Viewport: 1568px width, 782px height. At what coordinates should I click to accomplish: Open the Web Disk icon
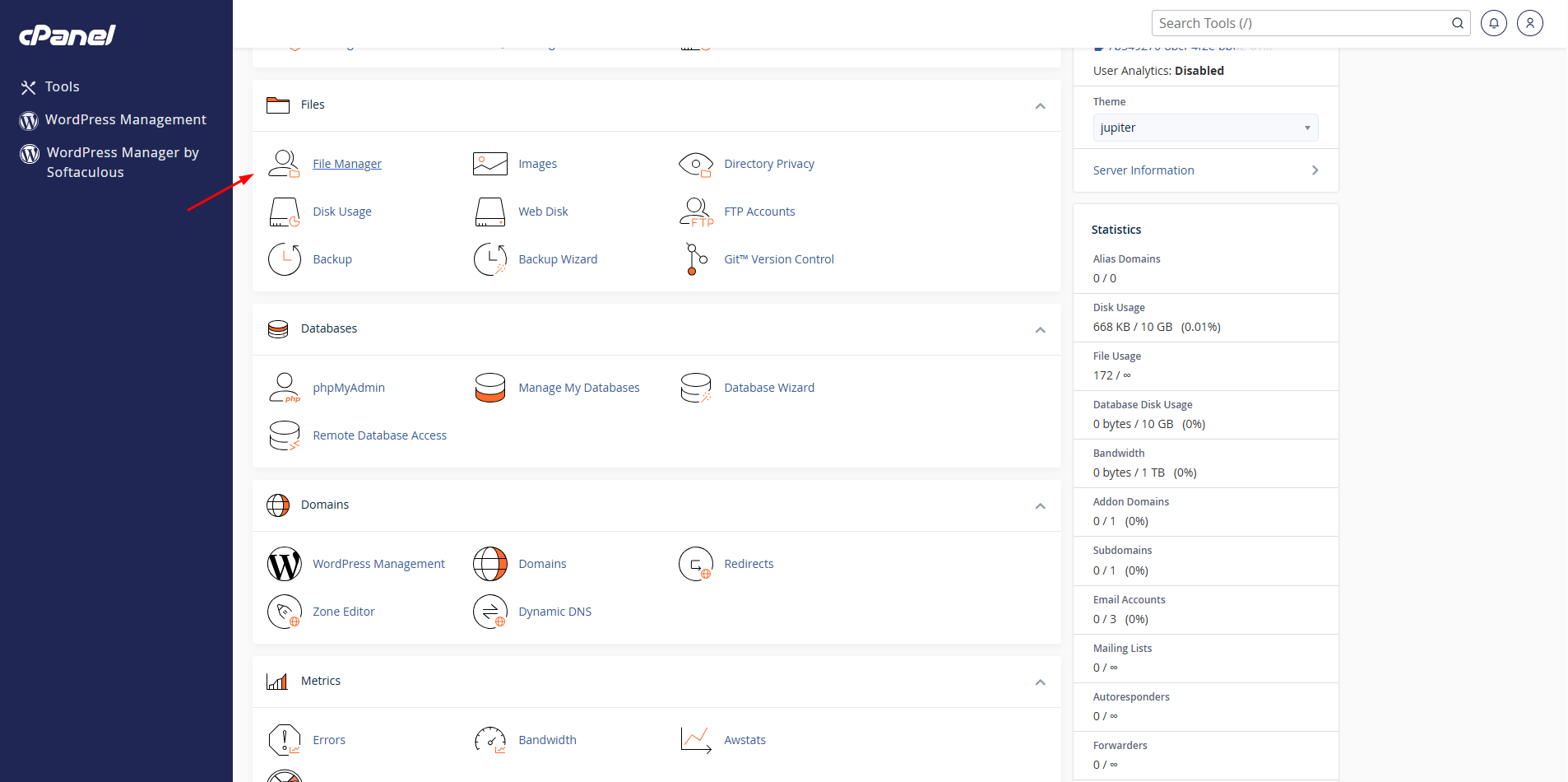tap(490, 212)
